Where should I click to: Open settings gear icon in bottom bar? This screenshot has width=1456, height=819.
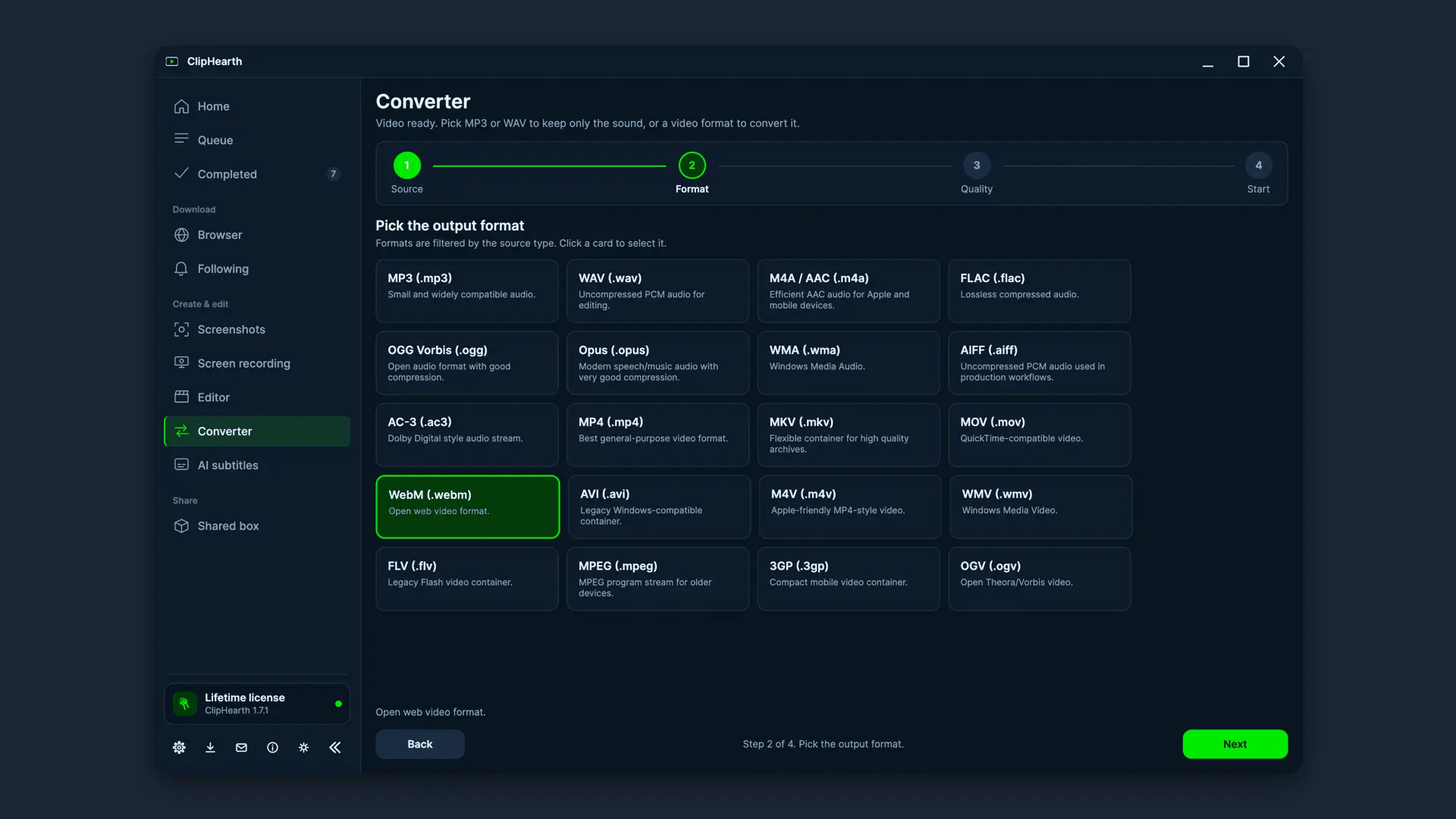tap(179, 747)
